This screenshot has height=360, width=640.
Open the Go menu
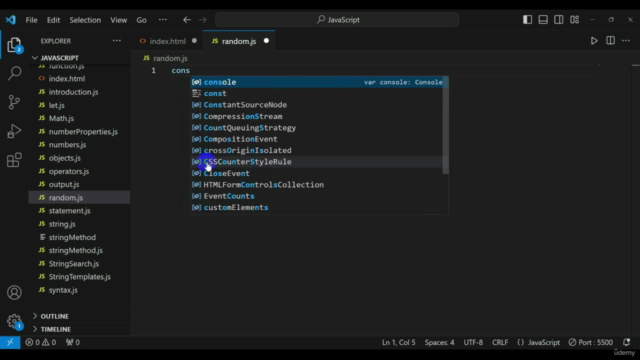coord(141,20)
